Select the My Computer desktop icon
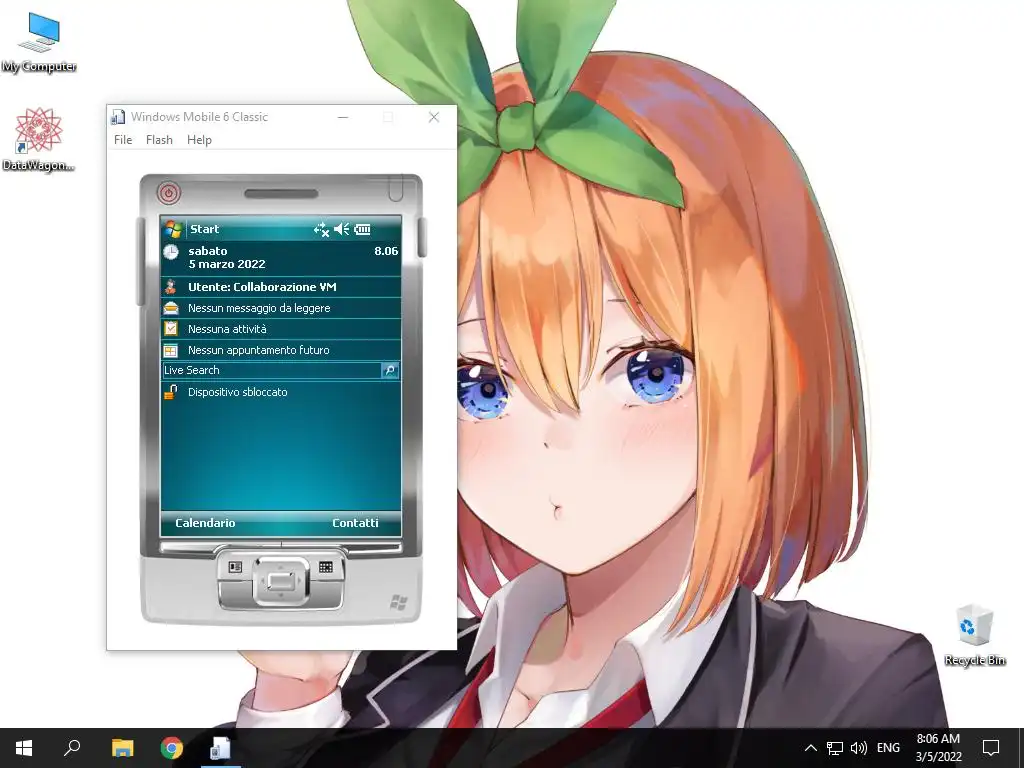Viewport: 1024px width, 768px height. coord(39,42)
